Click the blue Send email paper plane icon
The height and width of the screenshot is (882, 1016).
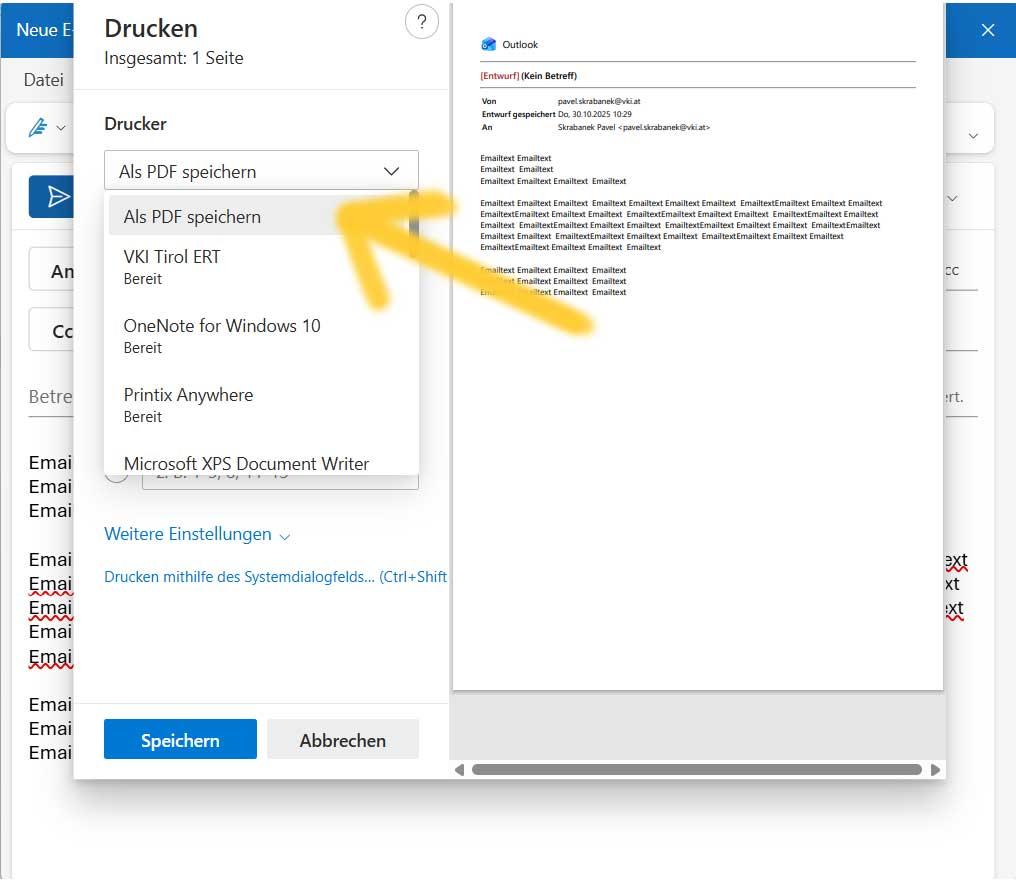click(x=57, y=196)
